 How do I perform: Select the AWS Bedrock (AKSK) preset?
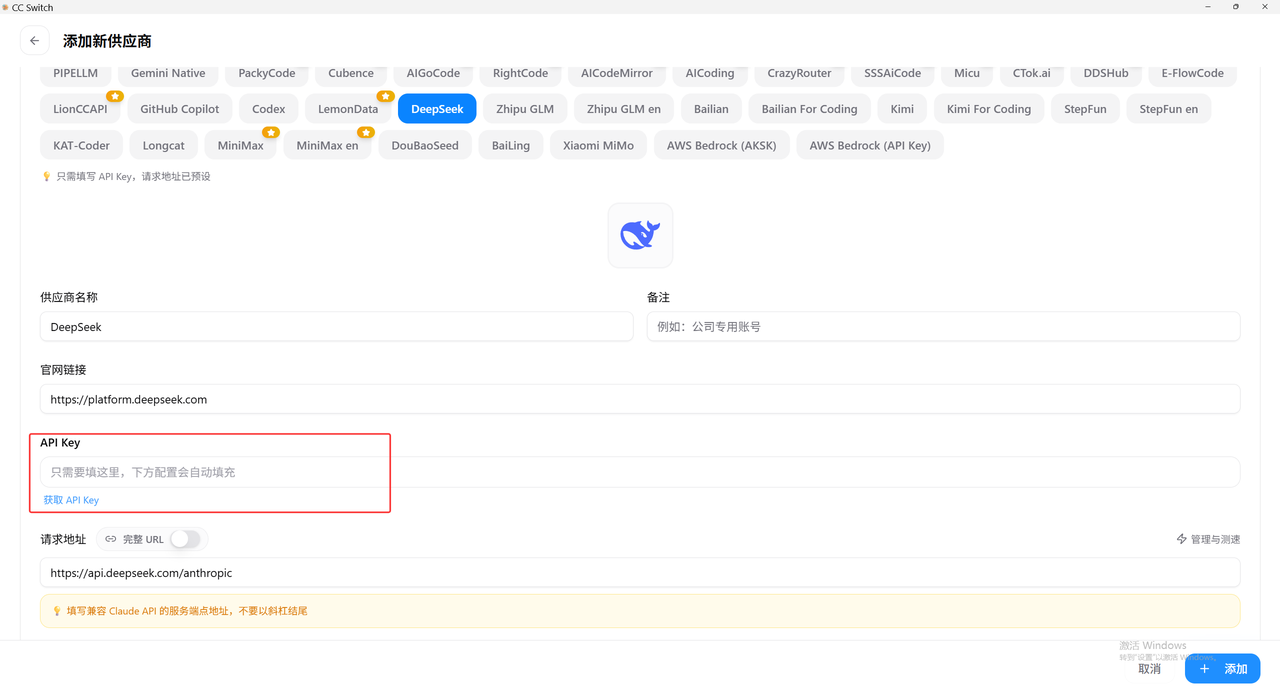tap(721, 145)
